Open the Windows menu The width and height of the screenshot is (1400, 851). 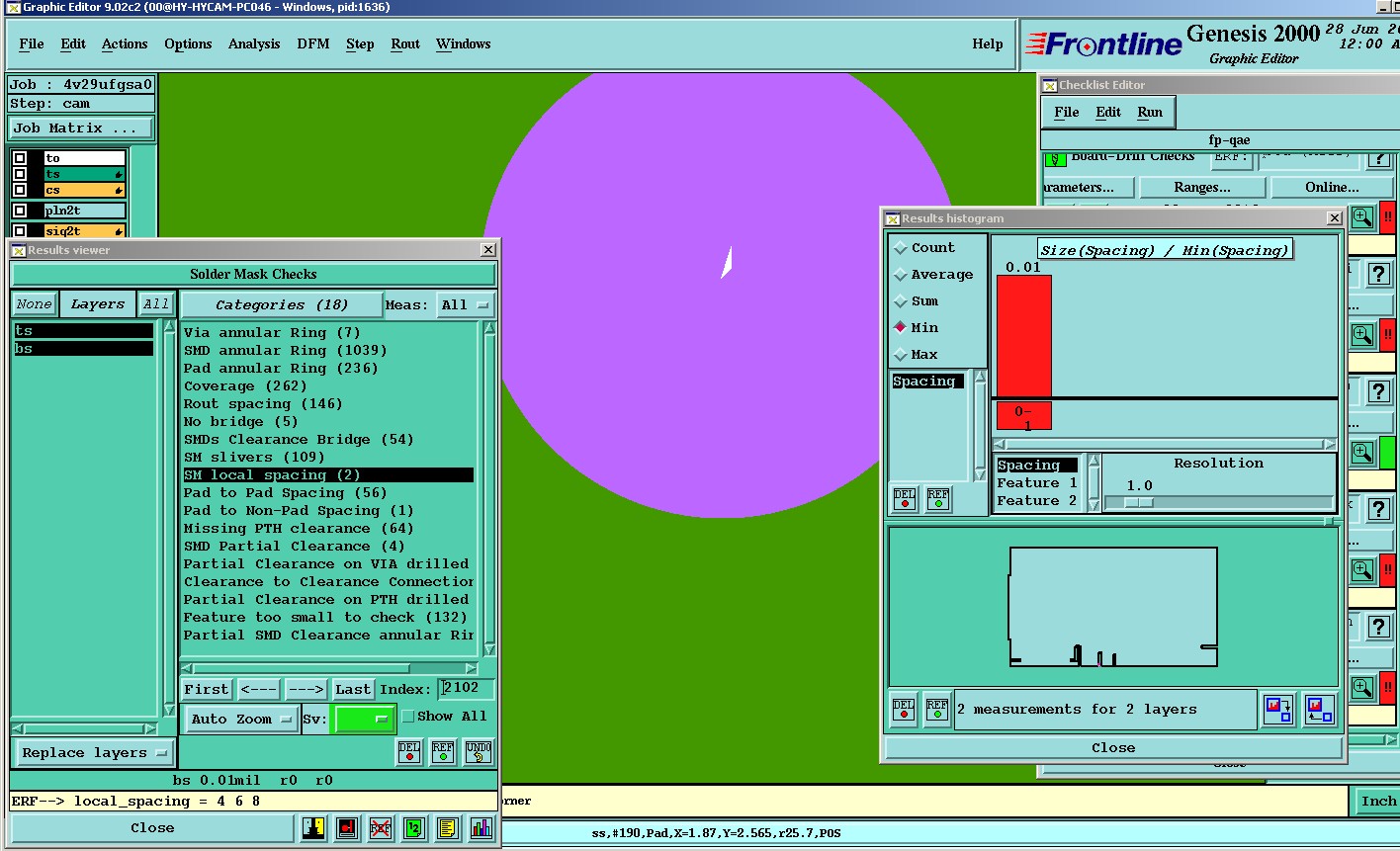(464, 43)
